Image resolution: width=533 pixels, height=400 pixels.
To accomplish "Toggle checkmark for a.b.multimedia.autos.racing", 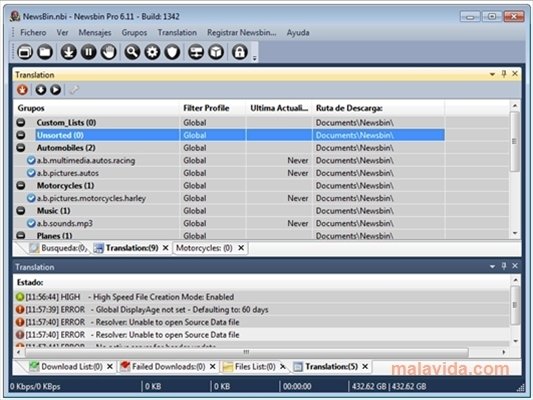I will [x=31, y=160].
